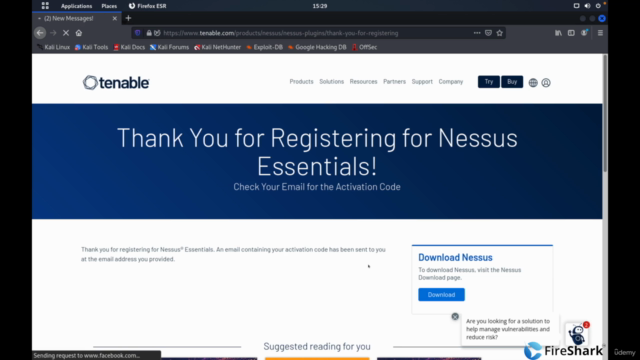Open the Solutions menu
640x360 pixels.
pyautogui.click(x=331, y=82)
